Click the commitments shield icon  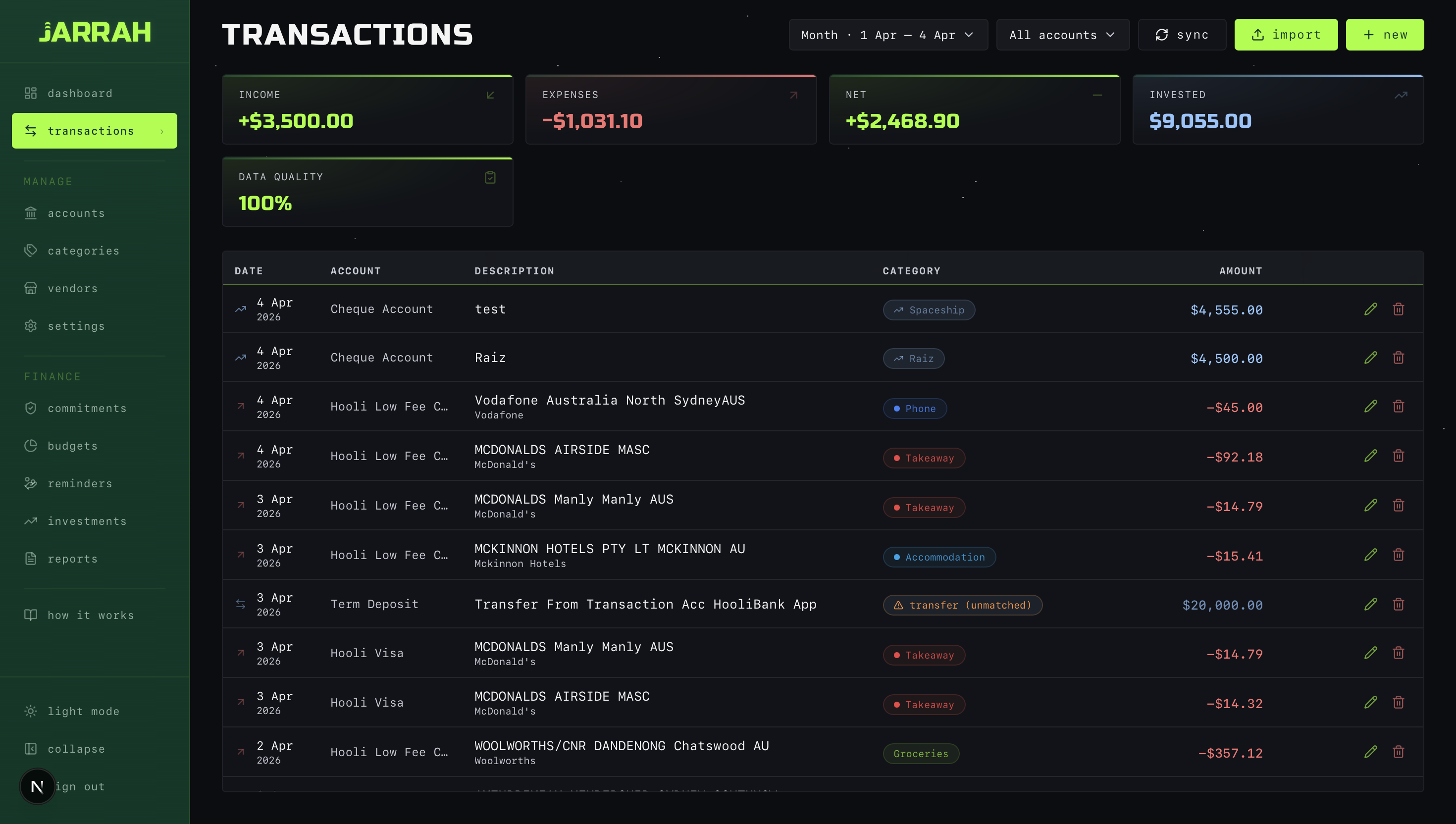[x=31, y=408]
